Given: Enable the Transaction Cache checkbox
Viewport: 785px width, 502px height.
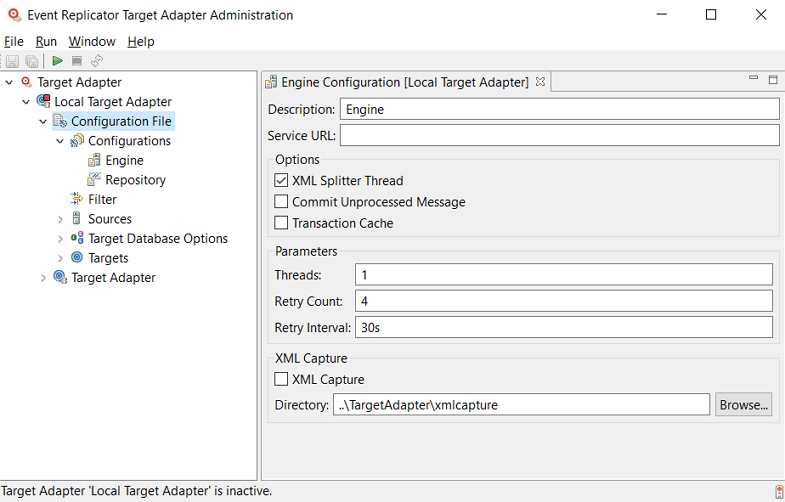Looking at the screenshot, I should (281, 223).
